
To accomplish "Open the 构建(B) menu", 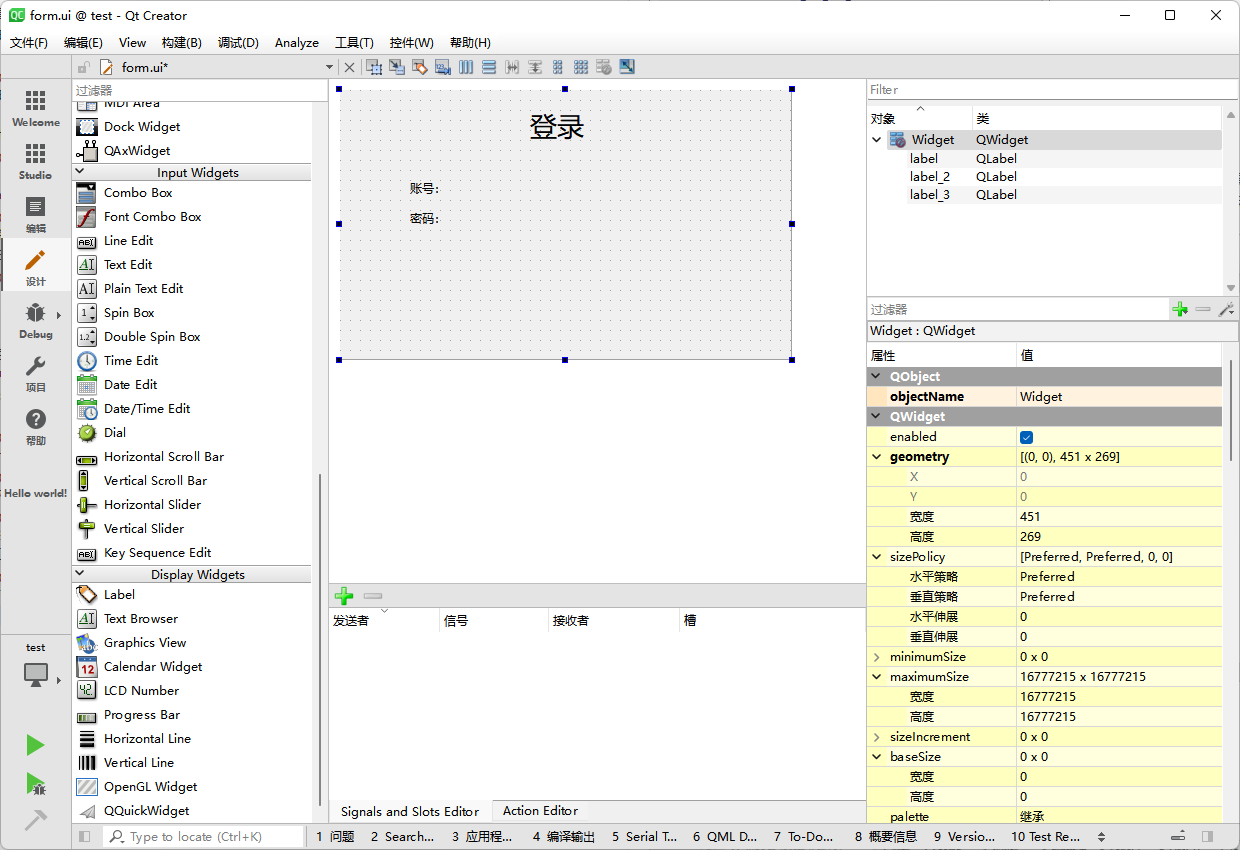I will (181, 43).
